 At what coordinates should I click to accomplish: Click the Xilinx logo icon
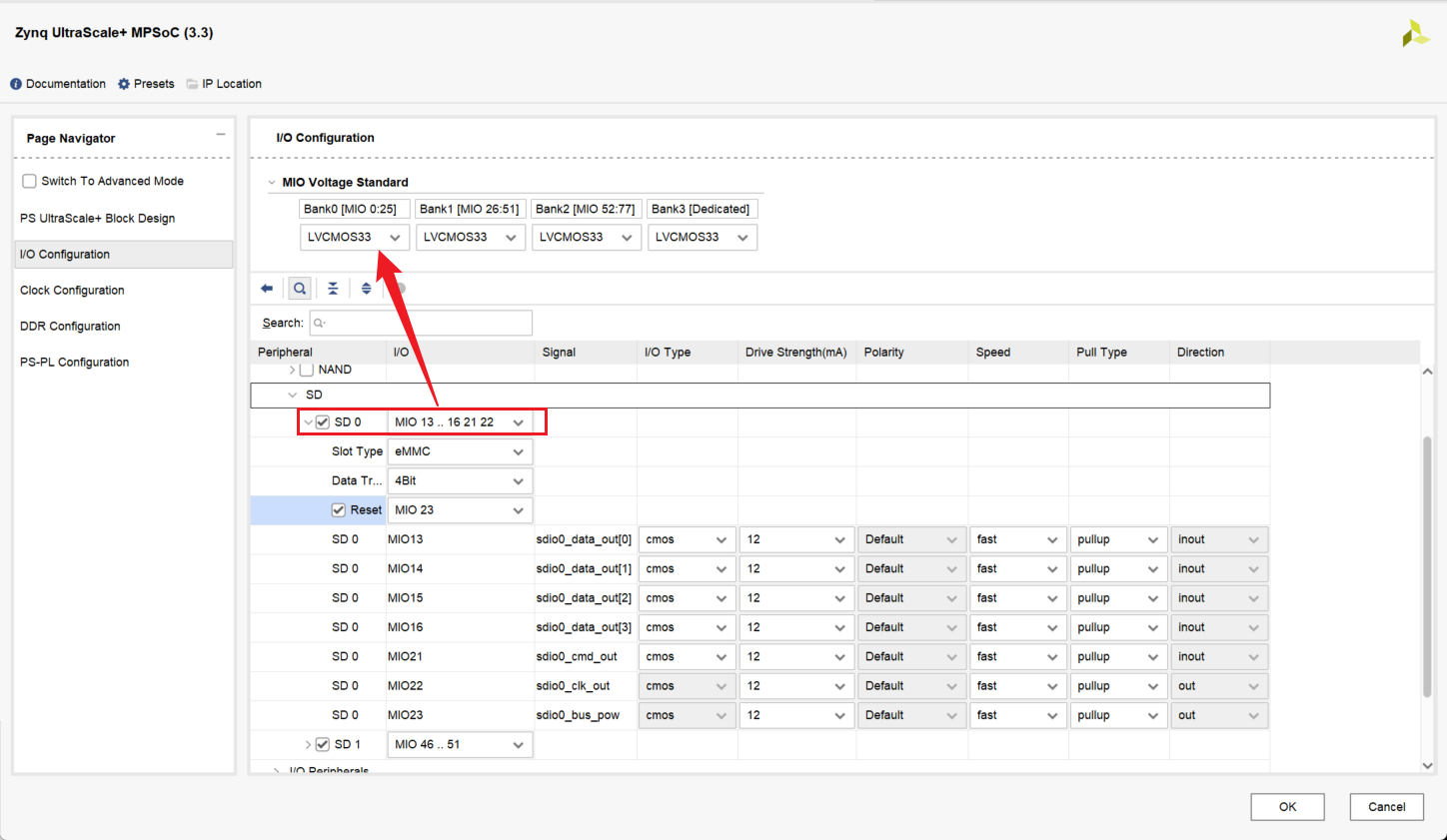[x=1415, y=34]
